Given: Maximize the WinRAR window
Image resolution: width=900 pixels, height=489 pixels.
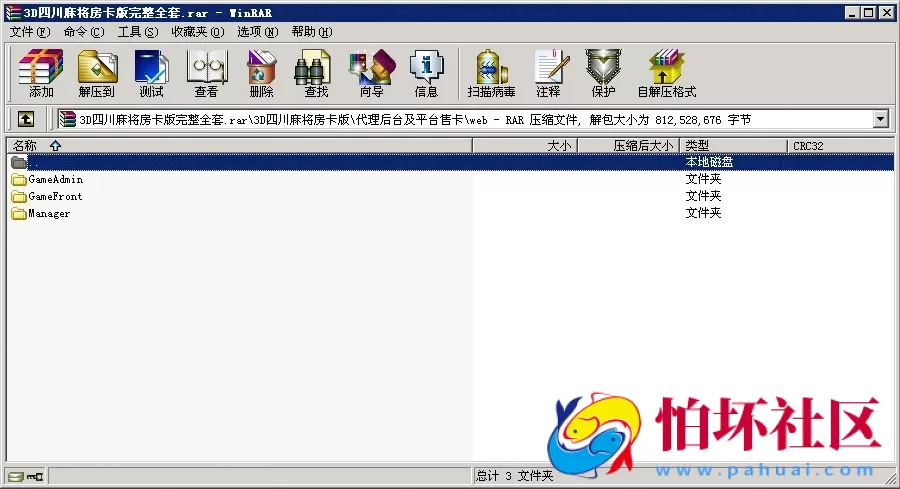Looking at the screenshot, I should tap(869, 13).
